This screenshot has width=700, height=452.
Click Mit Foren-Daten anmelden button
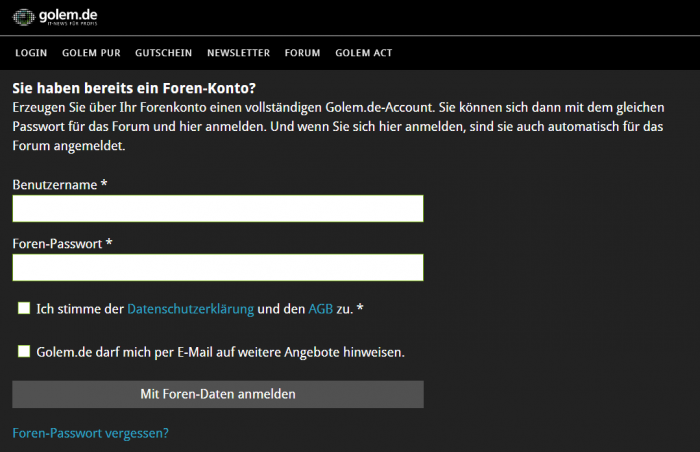(x=218, y=394)
